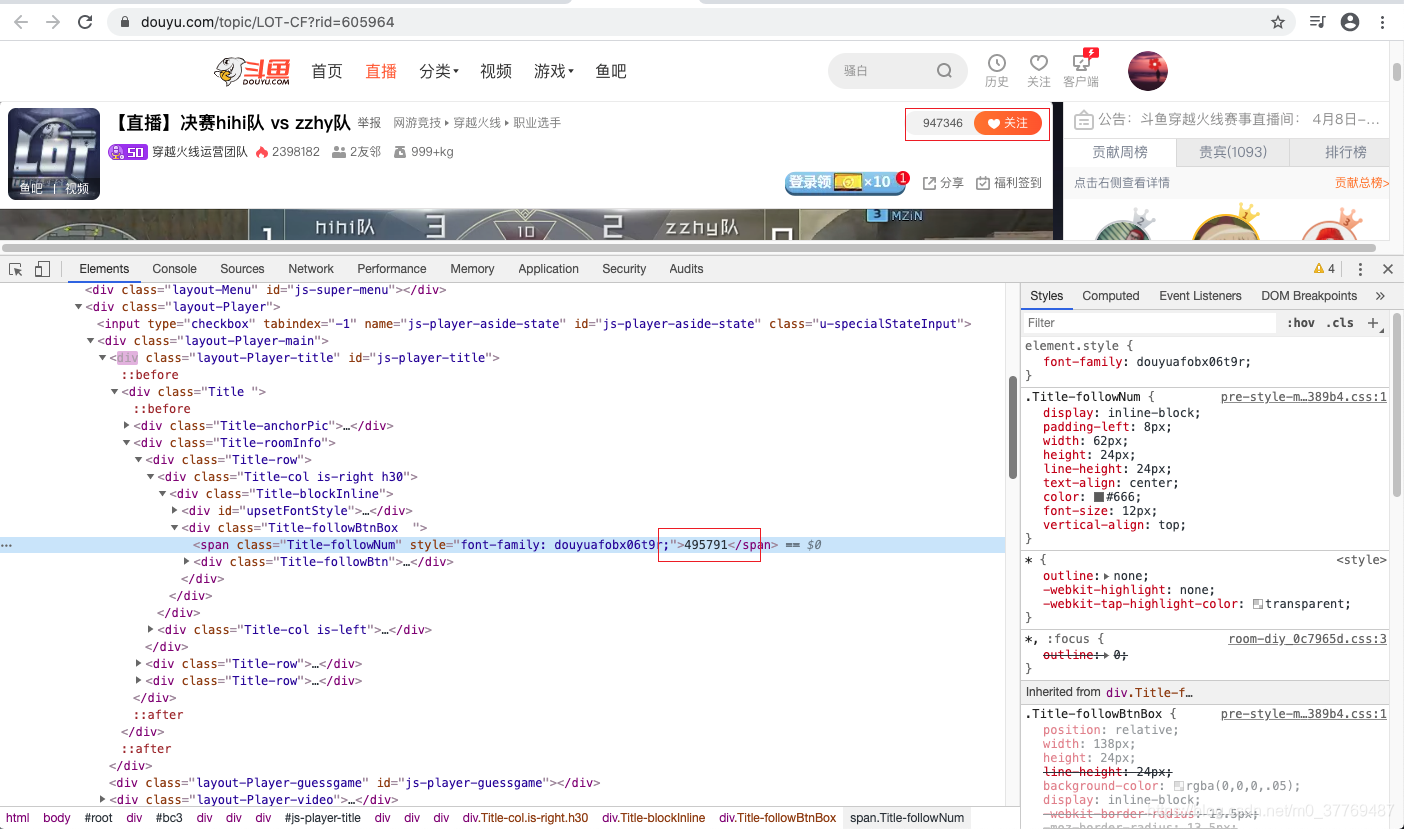Open the 游戏 dropdown in the navigation
This screenshot has height=829, width=1404.
click(x=554, y=71)
